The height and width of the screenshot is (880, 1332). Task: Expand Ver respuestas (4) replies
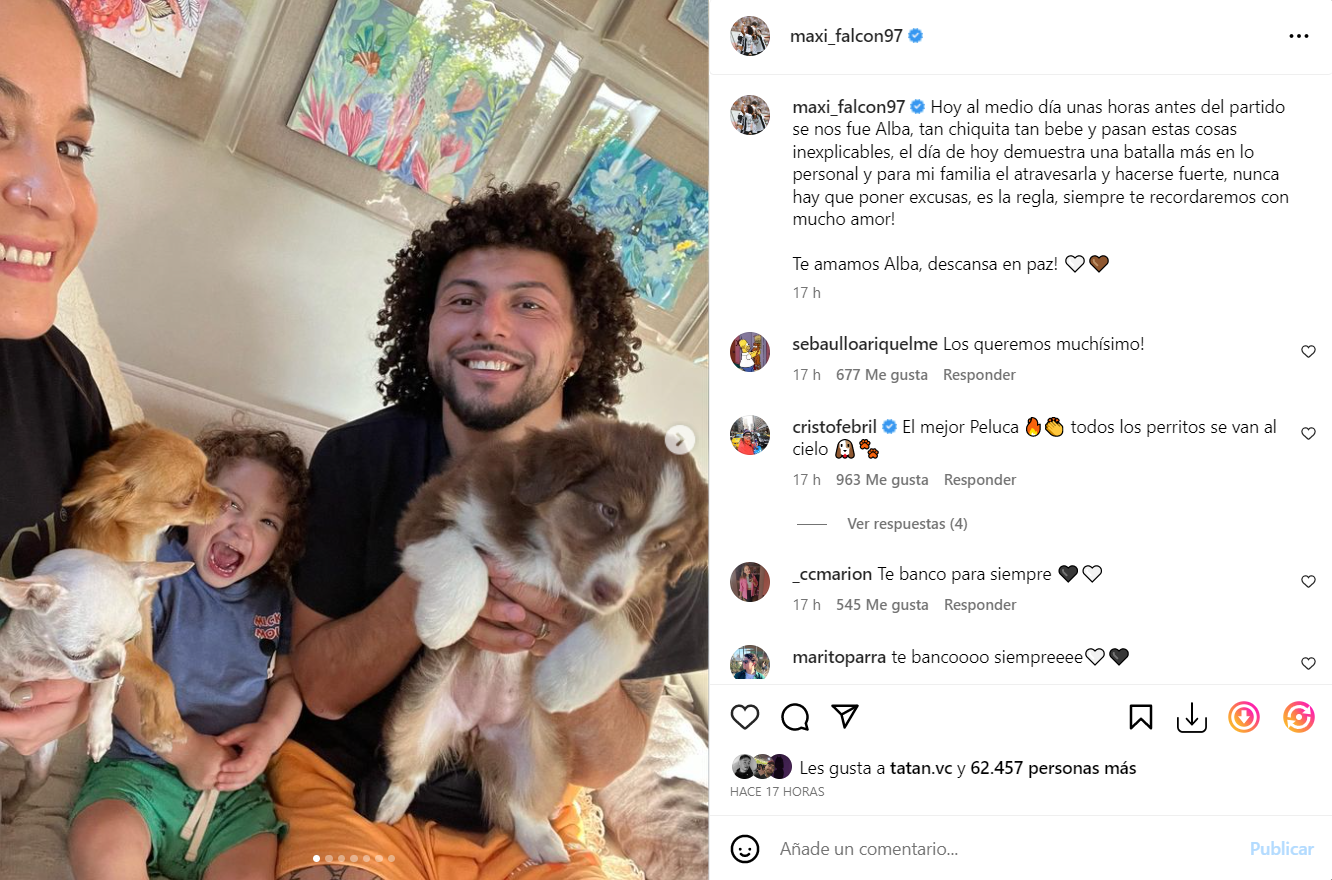click(x=907, y=524)
